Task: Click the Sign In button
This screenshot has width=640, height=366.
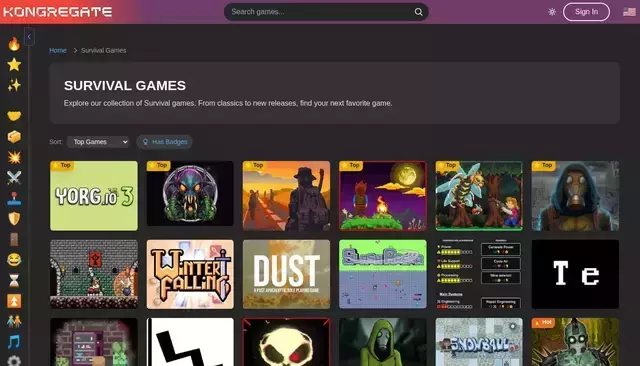Action: tap(586, 12)
